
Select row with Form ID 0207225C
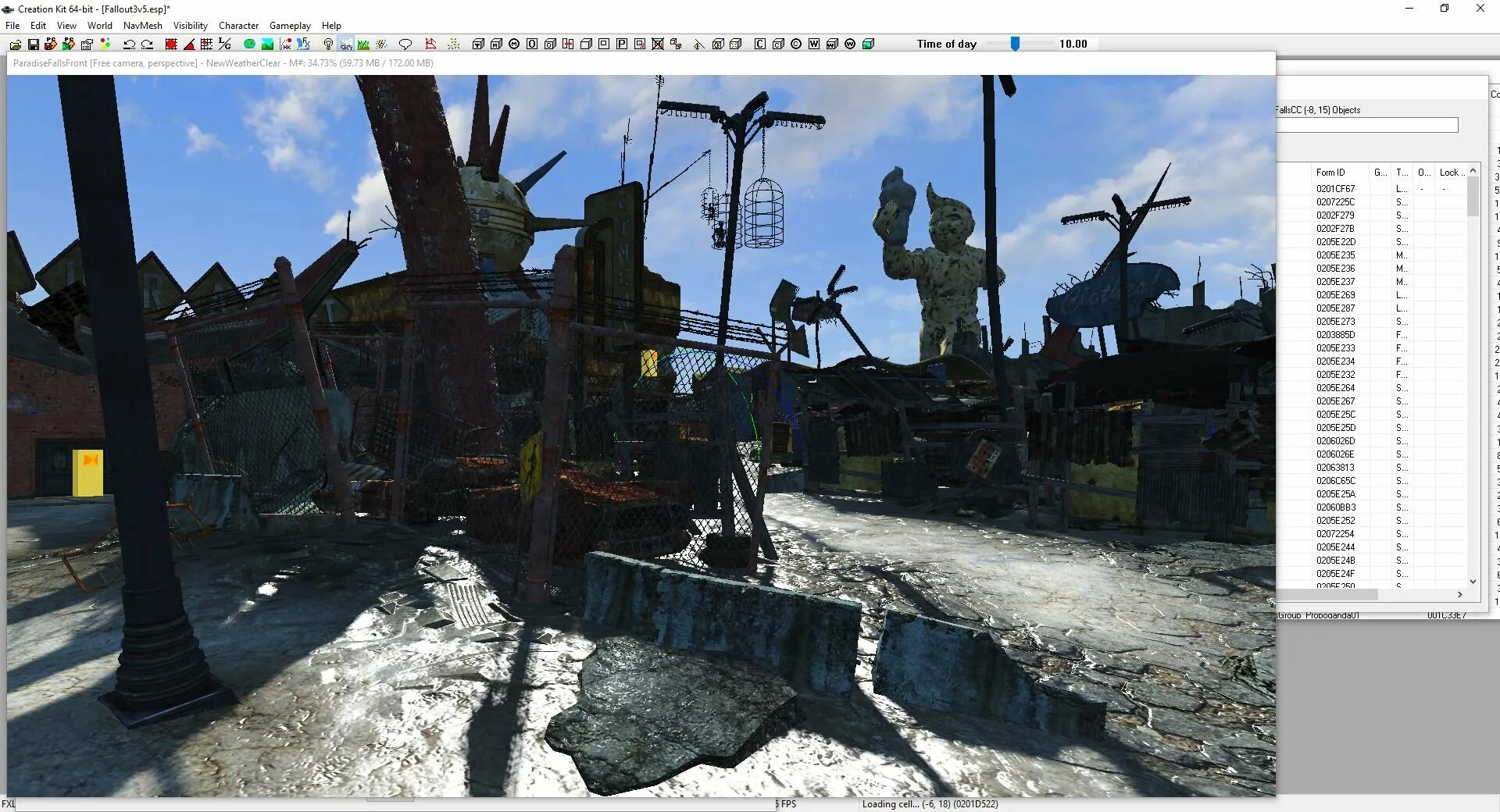[x=1373, y=202]
